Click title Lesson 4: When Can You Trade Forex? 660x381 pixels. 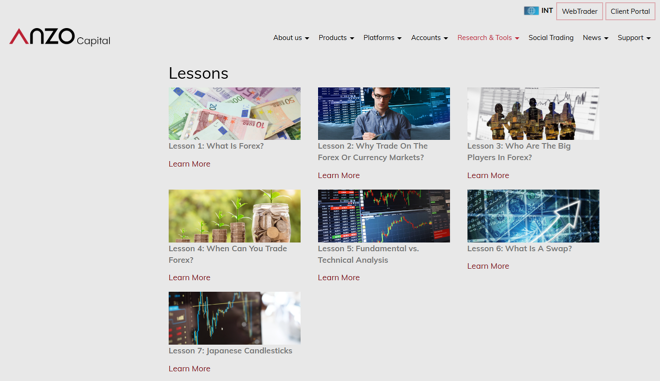tap(228, 254)
